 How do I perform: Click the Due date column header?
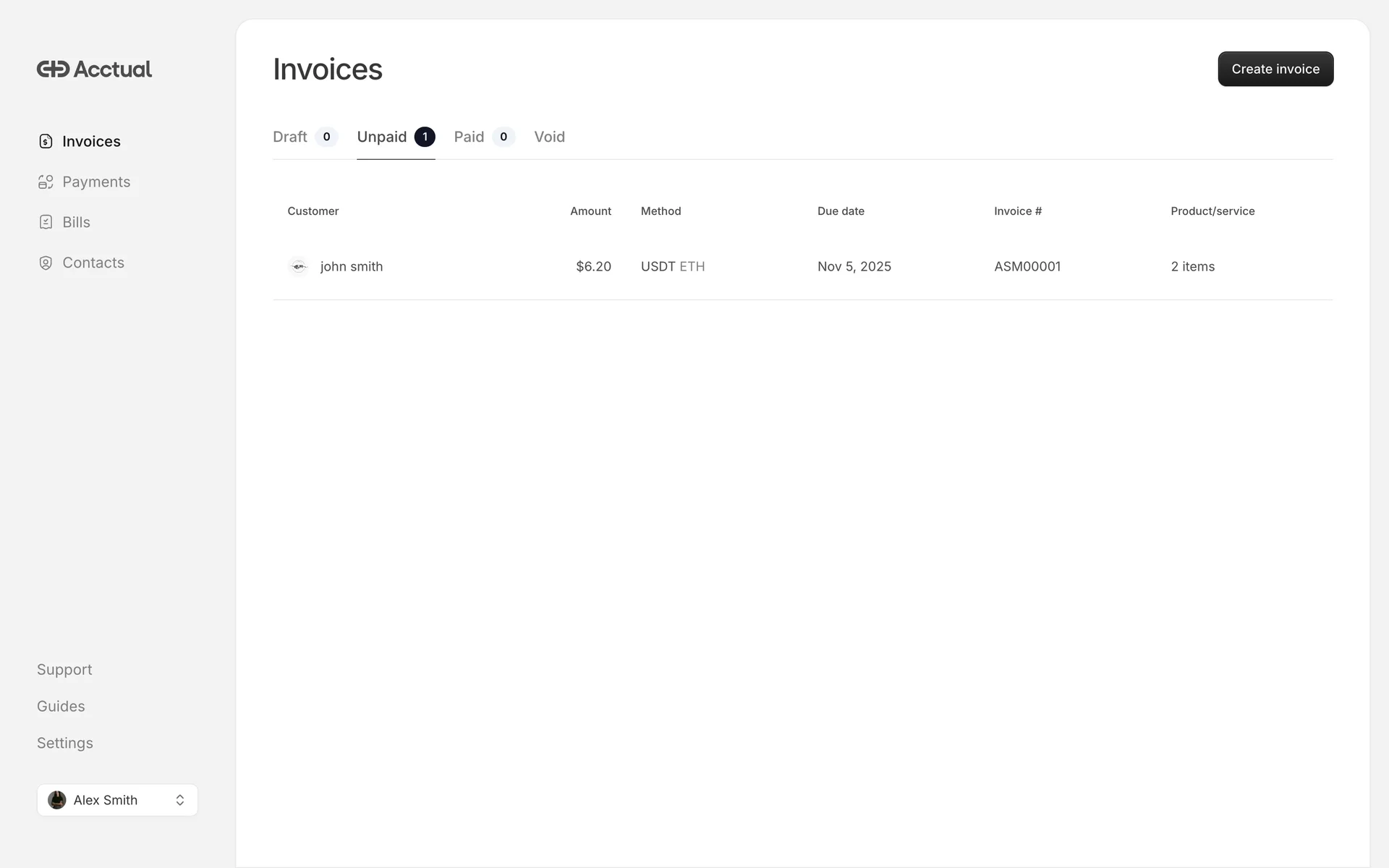[x=841, y=211]
